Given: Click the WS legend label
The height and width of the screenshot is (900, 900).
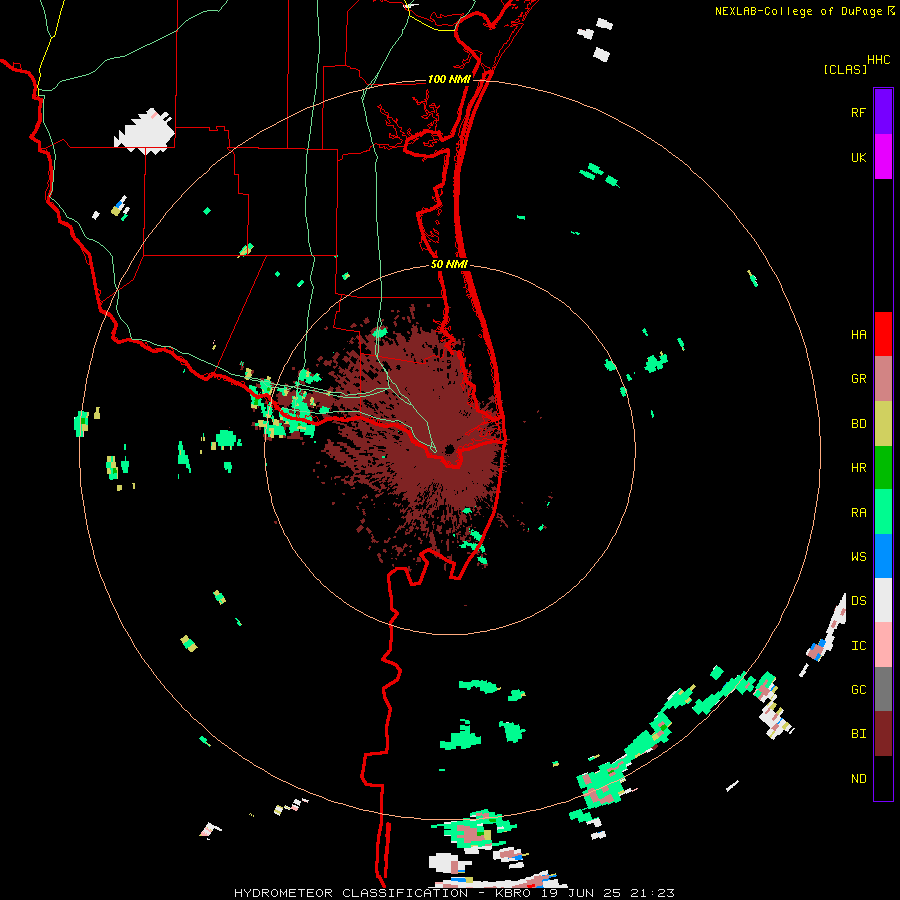Looking at the screenshot, I should coord(858,557).
